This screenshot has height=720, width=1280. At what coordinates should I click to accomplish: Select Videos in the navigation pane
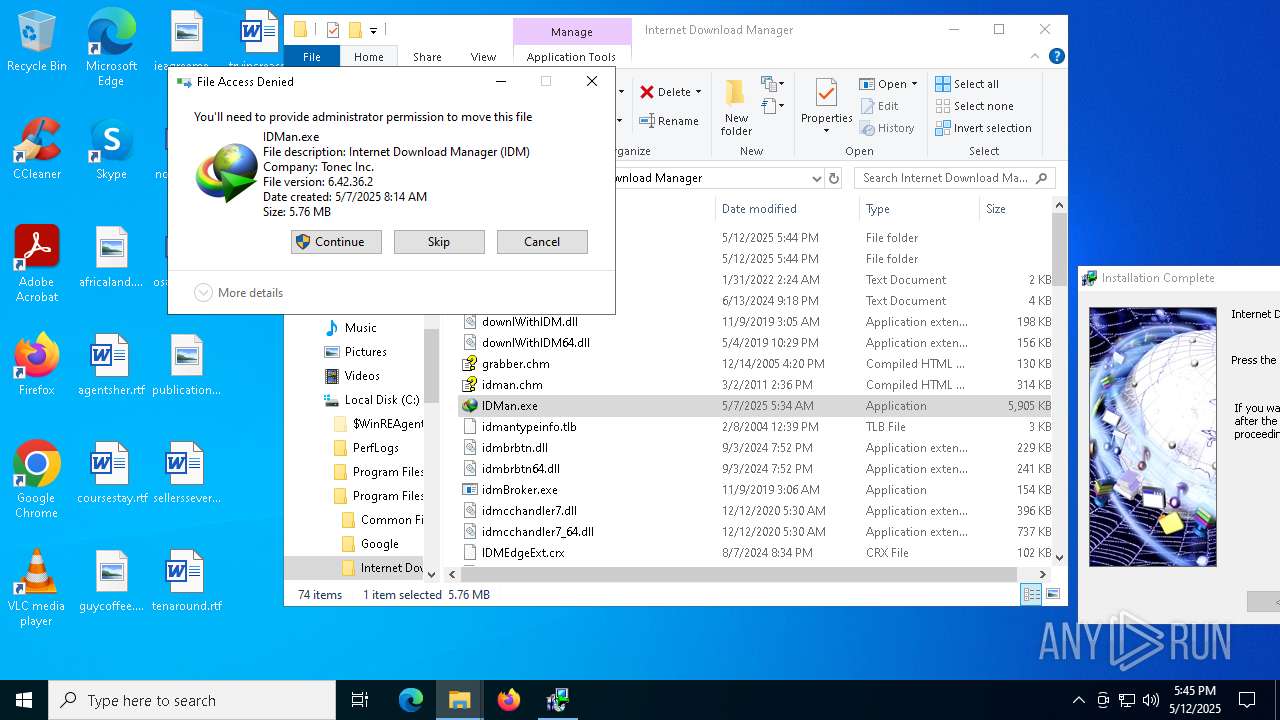[361, 376]
